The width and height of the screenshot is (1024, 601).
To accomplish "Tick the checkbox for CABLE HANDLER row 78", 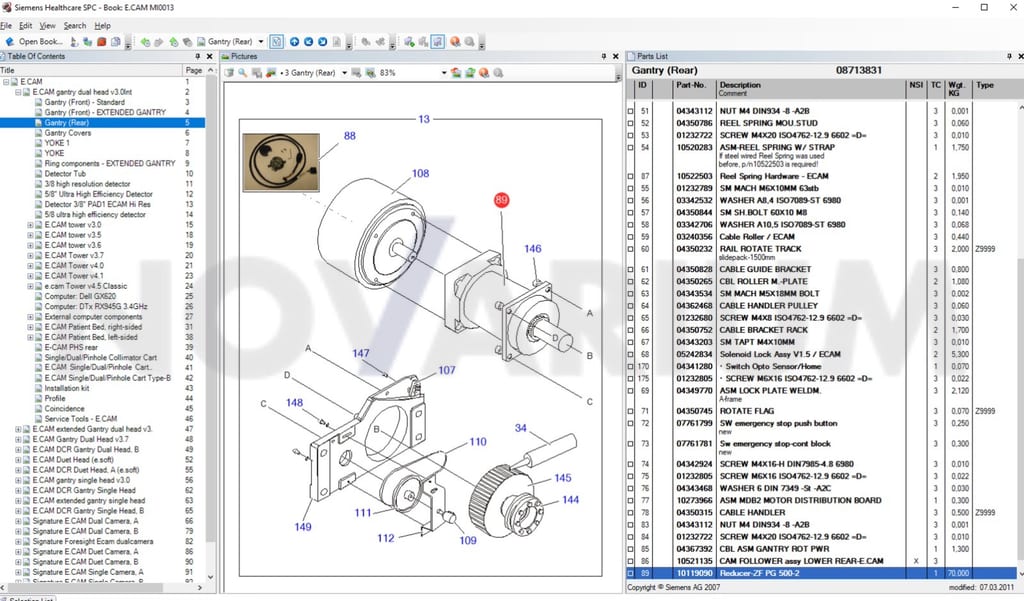I will [x=630, y=513].
